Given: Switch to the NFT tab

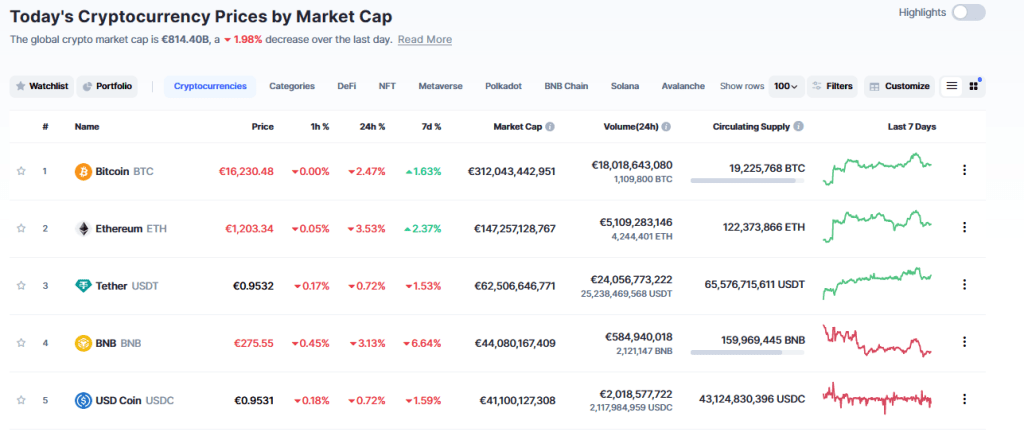Looking at the screenshot, I should [x=387, y=86].
